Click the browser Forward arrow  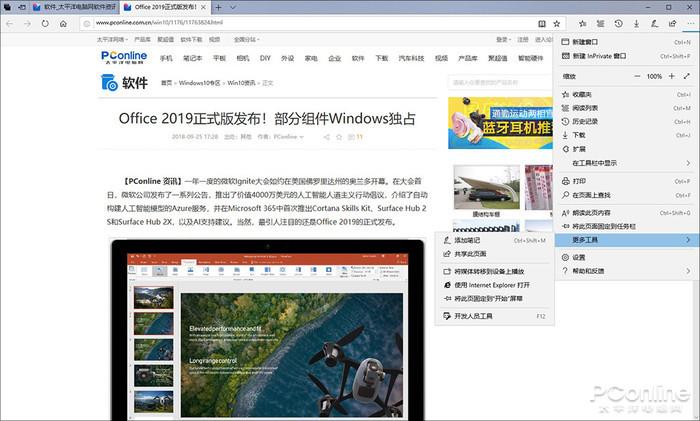coord(27,24)
